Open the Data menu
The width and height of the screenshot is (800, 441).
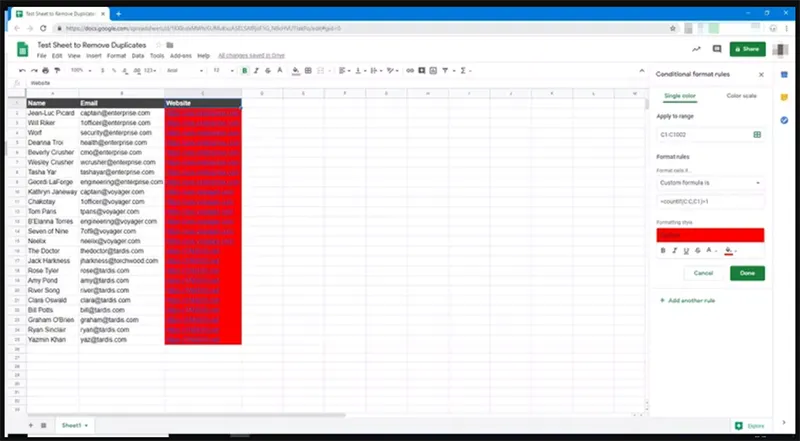138,56
